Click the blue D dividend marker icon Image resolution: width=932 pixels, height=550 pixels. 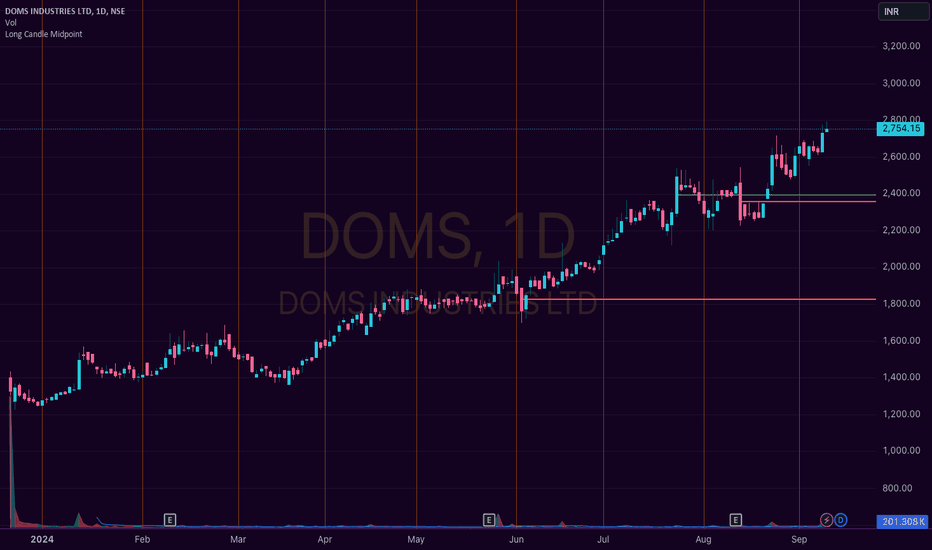coord(840,520)
